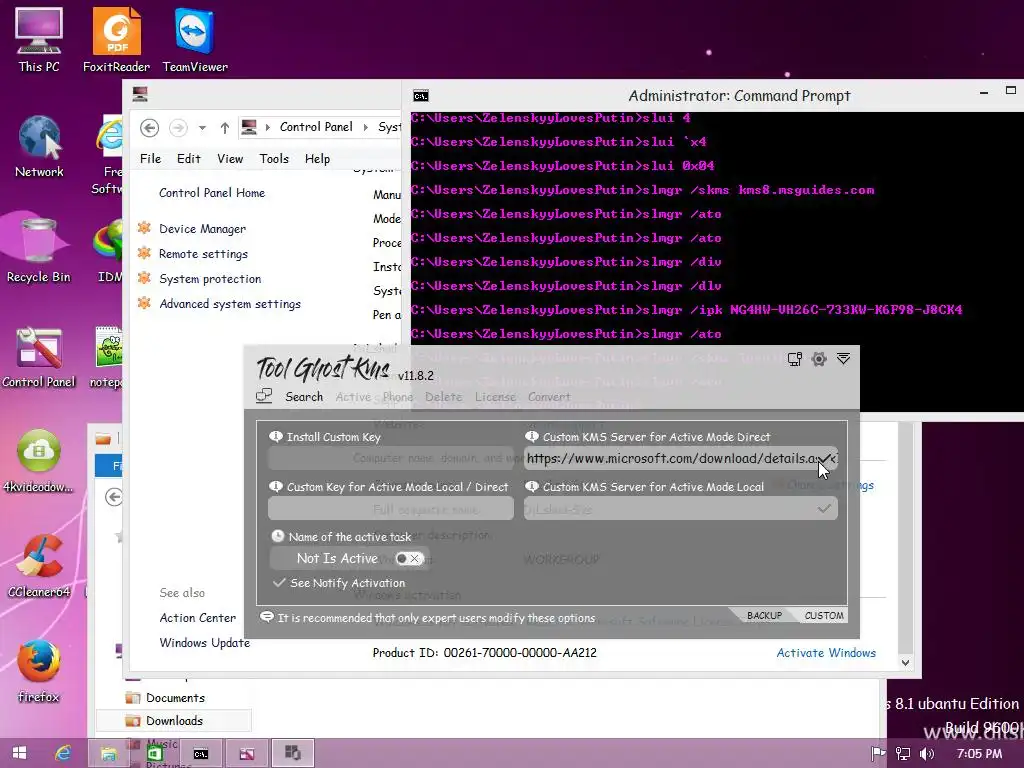Click info icon for Custom KMS Server Active Mode Direct
The image size is (1024, 768).
pos(532,436)
